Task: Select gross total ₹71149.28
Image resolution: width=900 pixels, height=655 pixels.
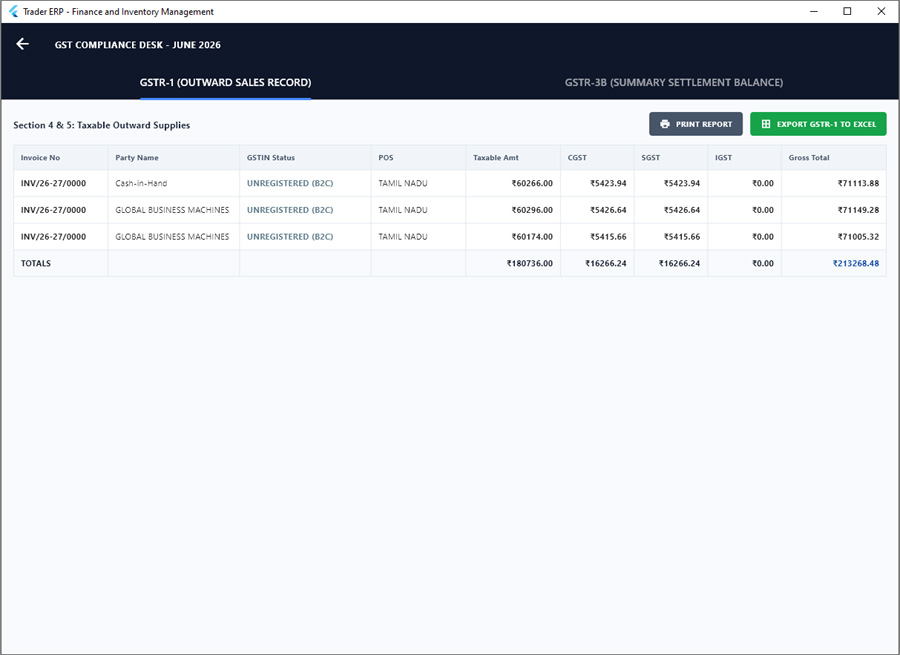Action: pos(858,210)
